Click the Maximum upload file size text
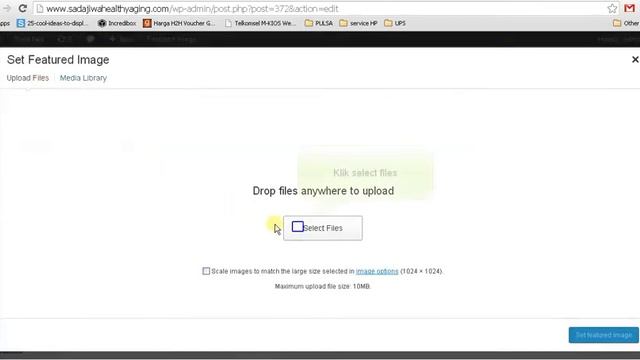Image resolution: width=640 pixels, height=360 pixels. 322,287
